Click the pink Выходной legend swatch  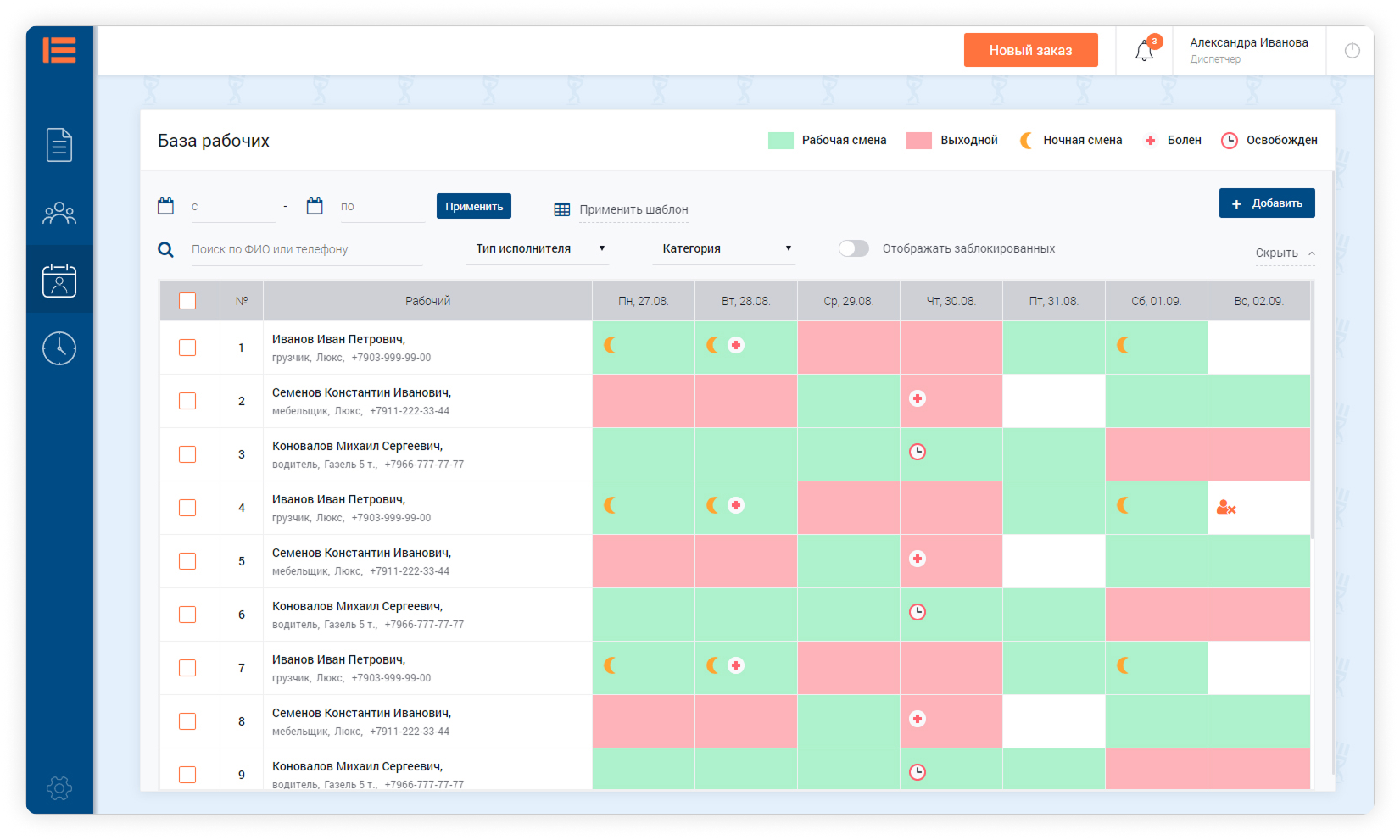(x=918, y=141)
